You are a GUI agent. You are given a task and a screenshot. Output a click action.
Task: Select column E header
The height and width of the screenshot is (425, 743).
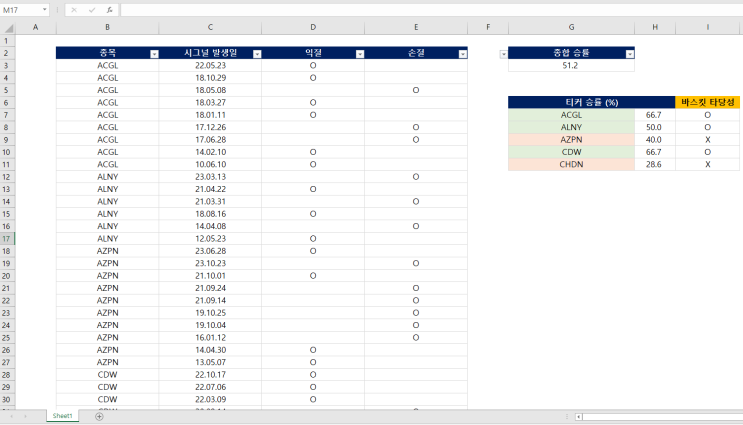click(x=416, y=27)
